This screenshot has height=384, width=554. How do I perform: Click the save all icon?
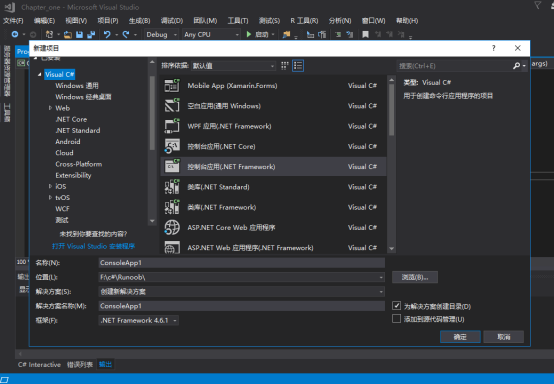[91, 34]
